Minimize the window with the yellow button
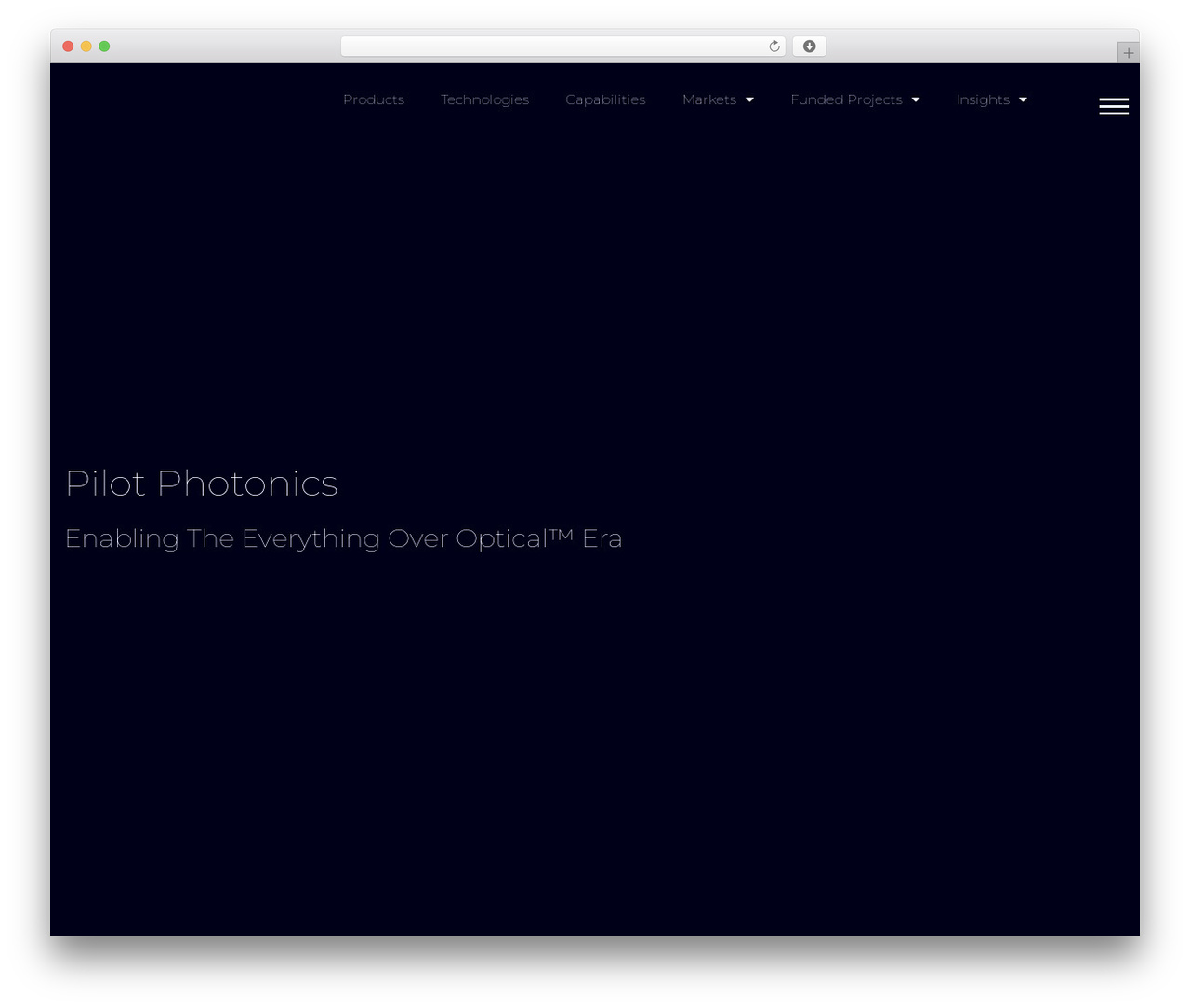 (86, 46)
